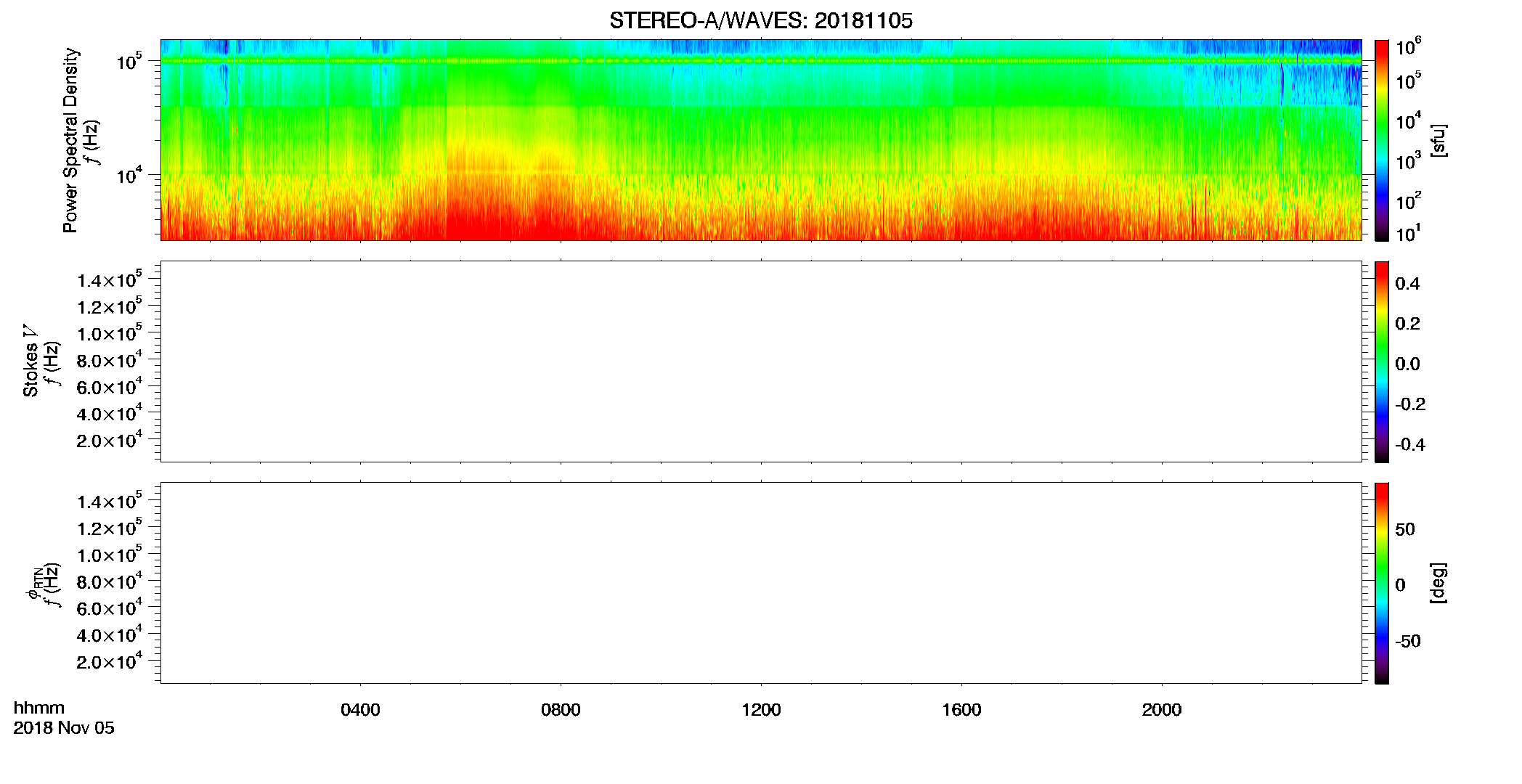Click the 1600 time axis label
Viewport: 1522px width, 784px height.
point(961,710)
